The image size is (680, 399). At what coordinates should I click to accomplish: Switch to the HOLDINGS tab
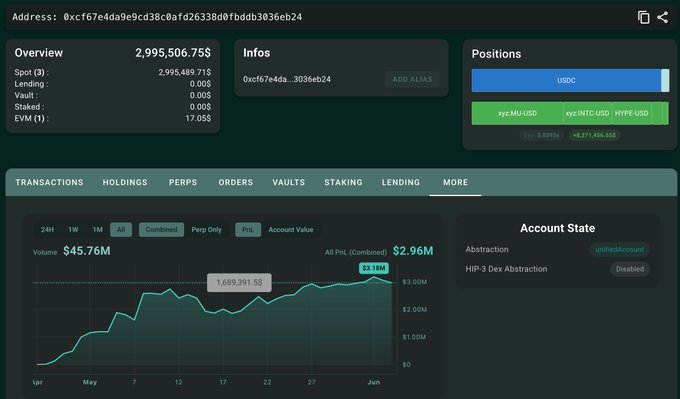(125, 182)
